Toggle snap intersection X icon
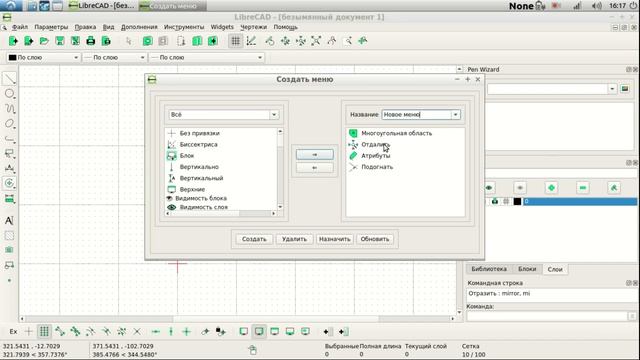Viewport: 640px width, 360px height. coord(137,331)
